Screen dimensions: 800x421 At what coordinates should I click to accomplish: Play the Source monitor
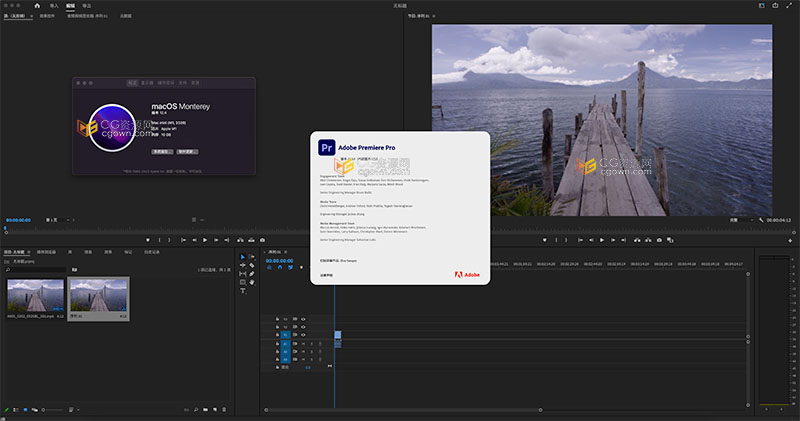(205, 240)
